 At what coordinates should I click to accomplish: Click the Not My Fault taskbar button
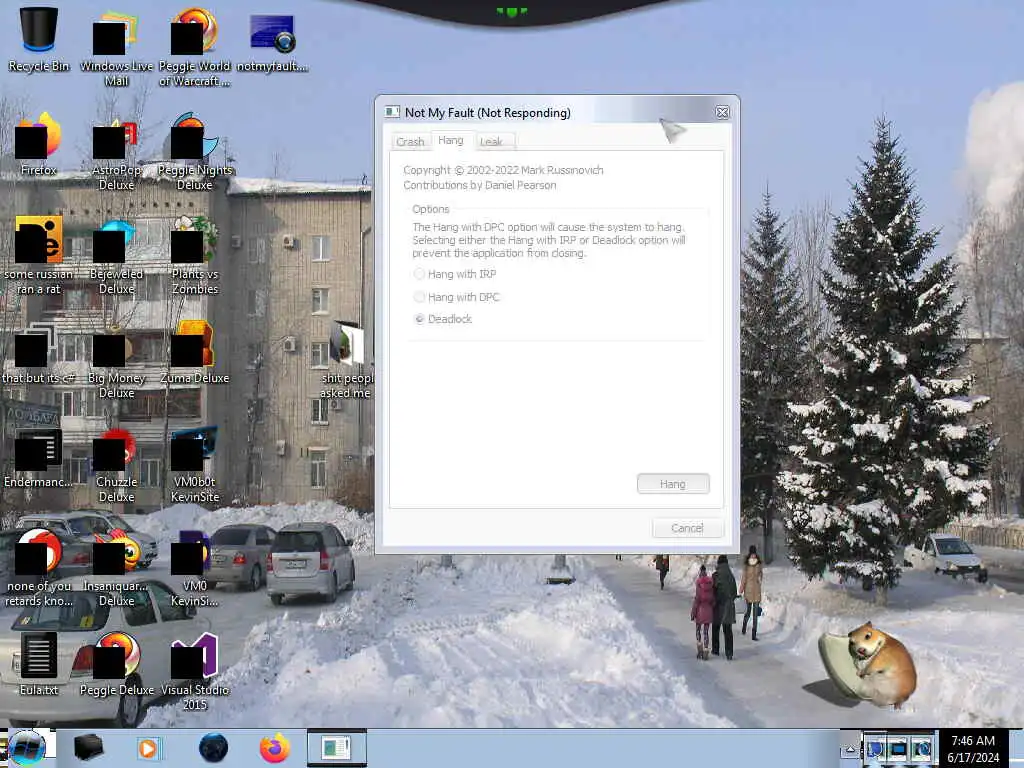point(337,748)
